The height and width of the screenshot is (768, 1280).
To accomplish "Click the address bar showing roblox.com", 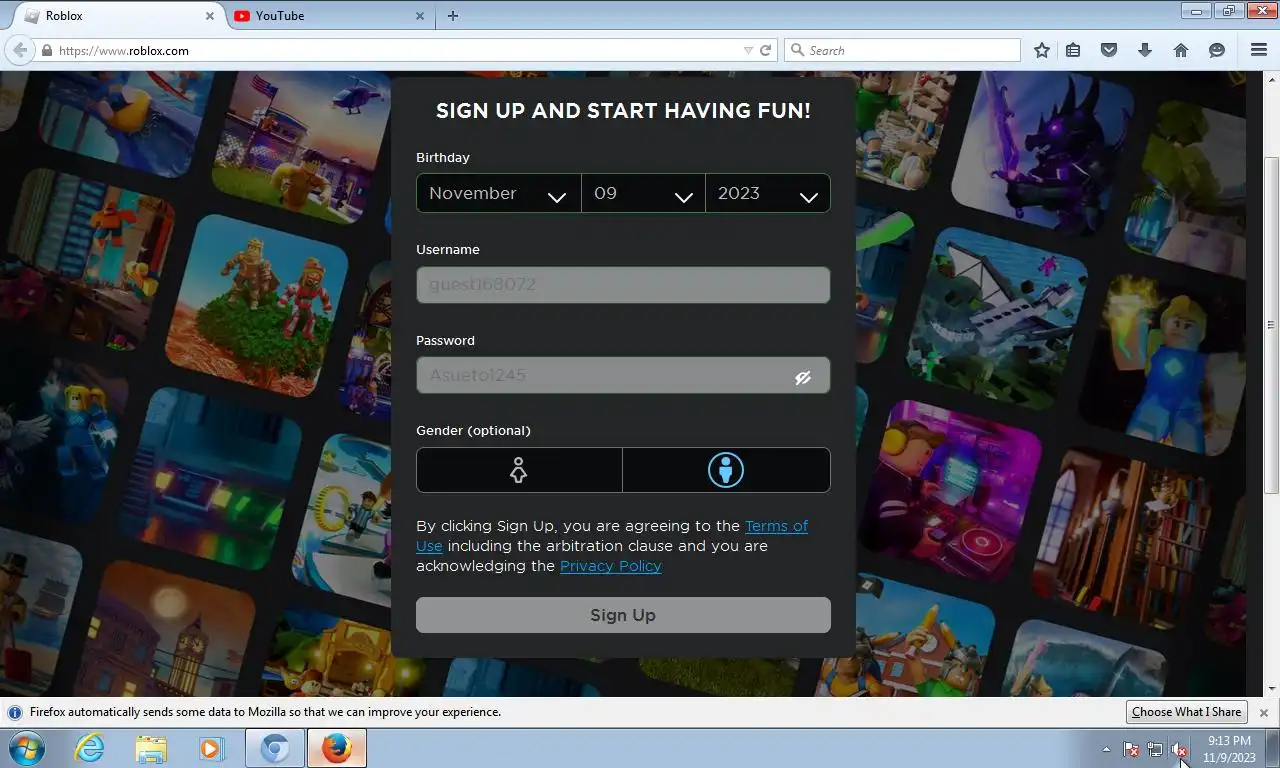I will (x=405, y=50).
